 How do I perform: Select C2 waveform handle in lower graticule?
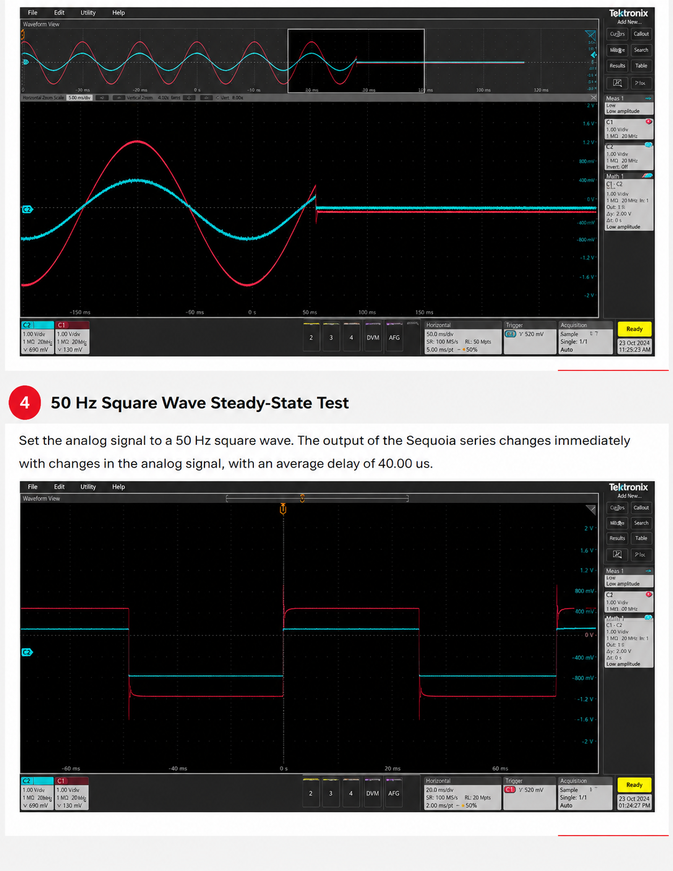27,652
